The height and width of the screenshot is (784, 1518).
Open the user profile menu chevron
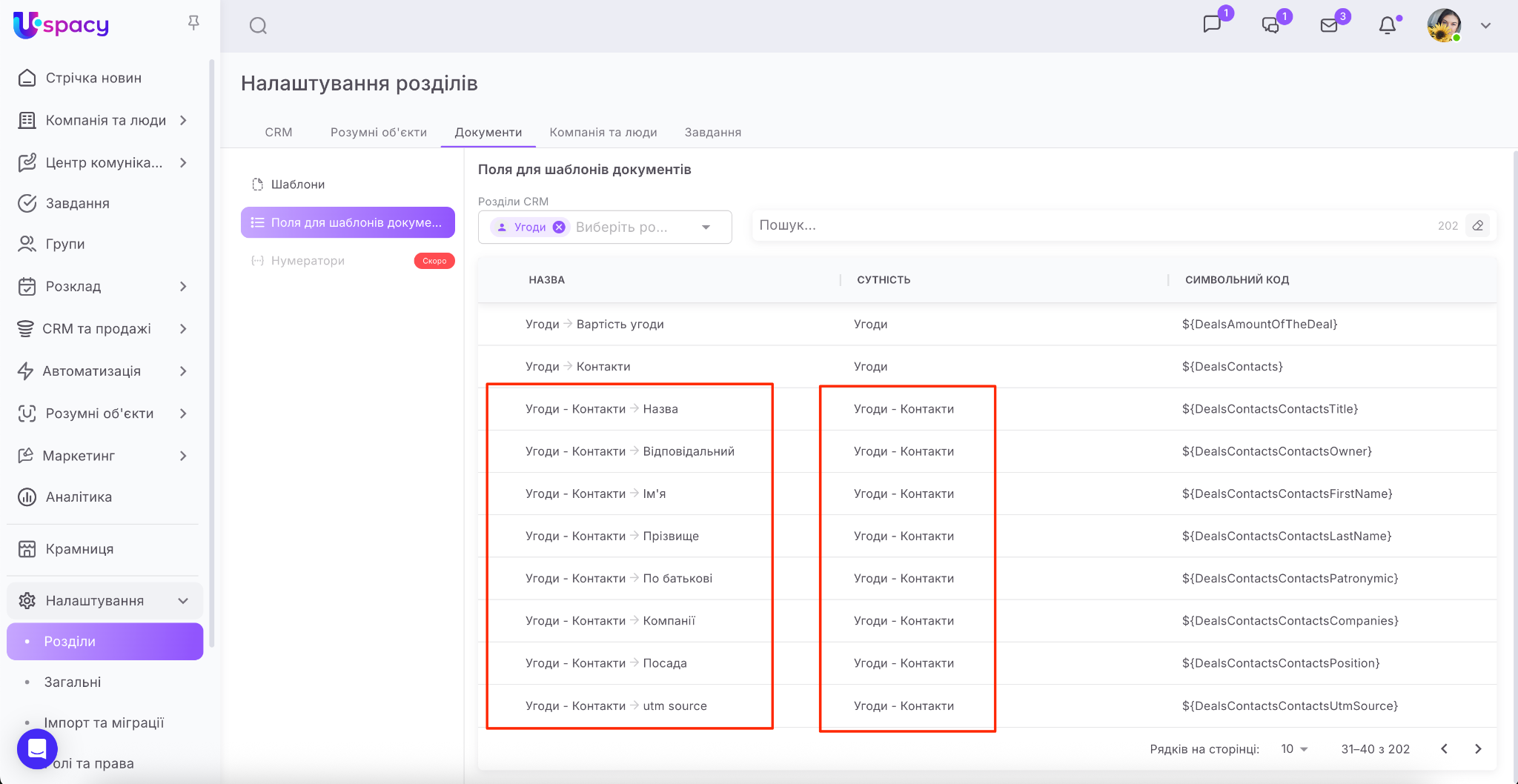[1485, 26]
